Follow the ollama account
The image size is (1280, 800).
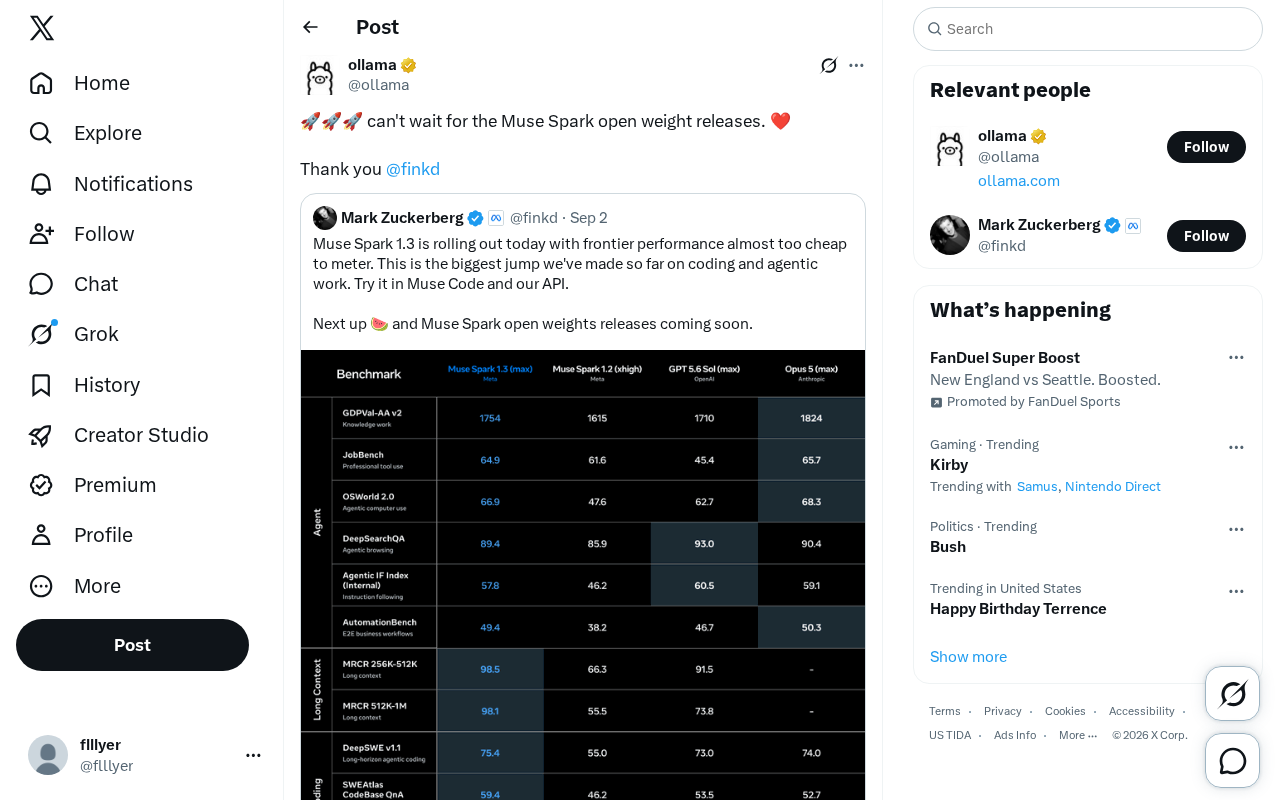1206,147
